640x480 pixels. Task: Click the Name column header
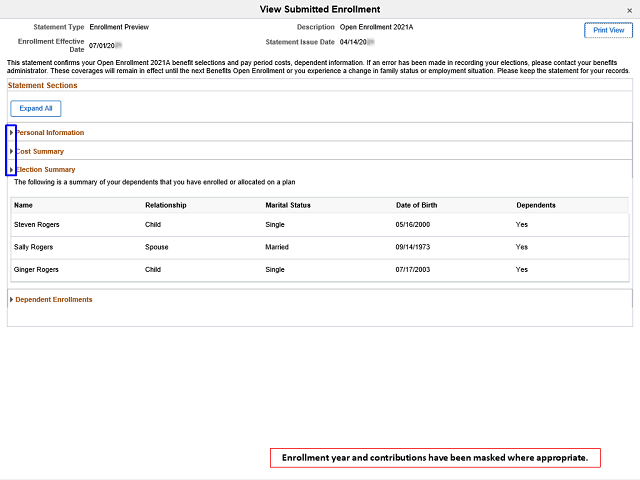[23, 205]
